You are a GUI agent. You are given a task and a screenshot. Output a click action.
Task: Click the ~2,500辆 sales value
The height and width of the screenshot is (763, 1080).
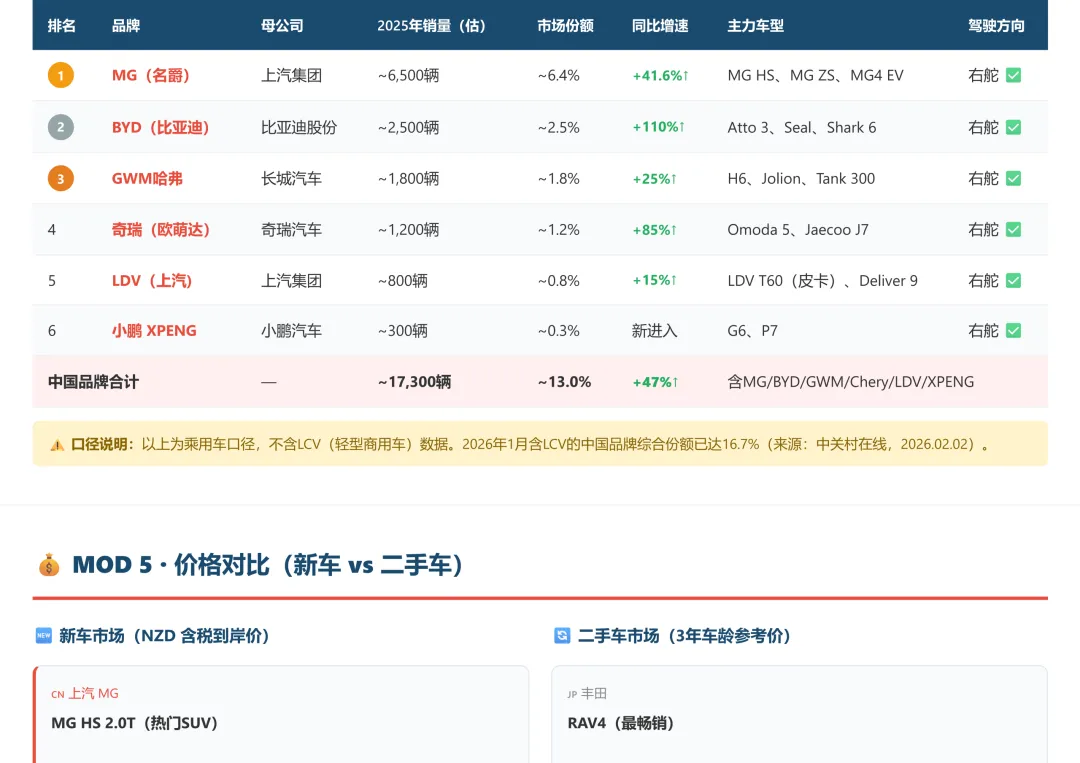click(x=408, y=127)
